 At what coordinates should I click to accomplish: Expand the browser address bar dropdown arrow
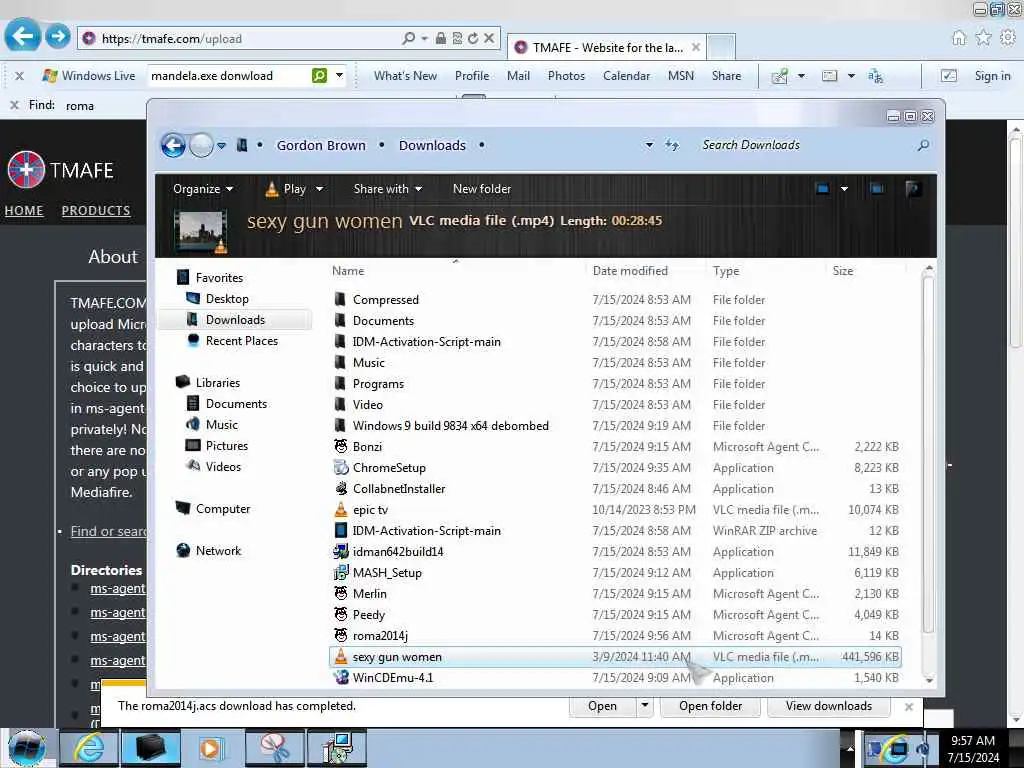(x=424, y=39)
